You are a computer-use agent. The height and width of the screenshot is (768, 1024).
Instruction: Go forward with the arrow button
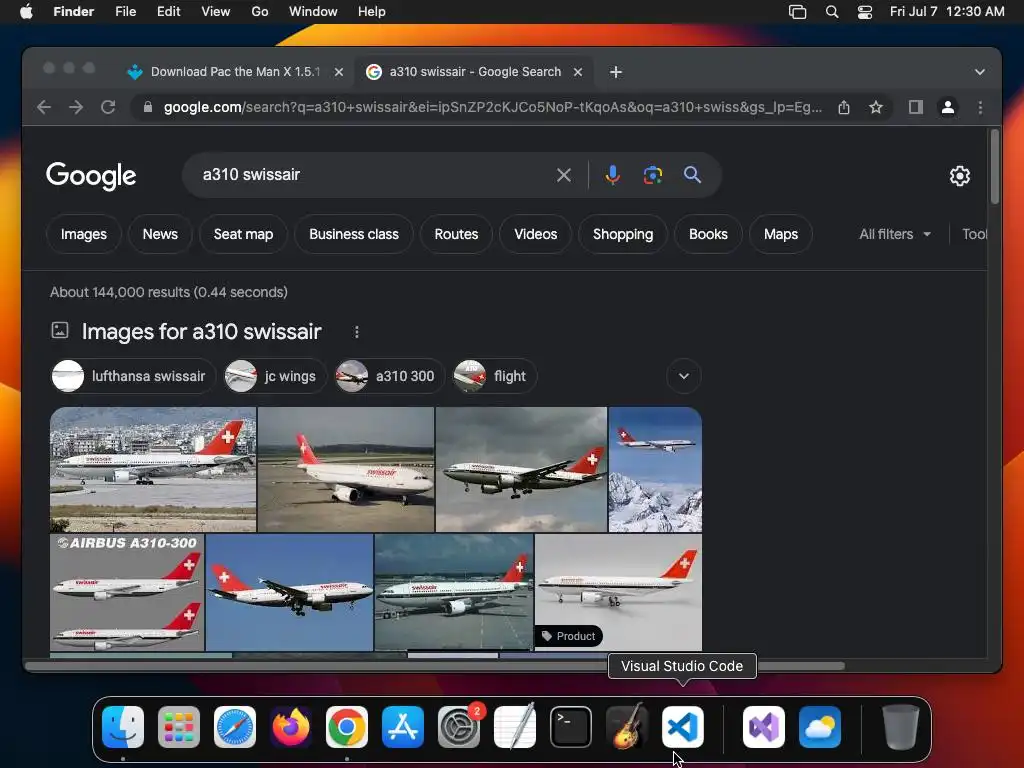pyautogui.click(x=76, y=107)
